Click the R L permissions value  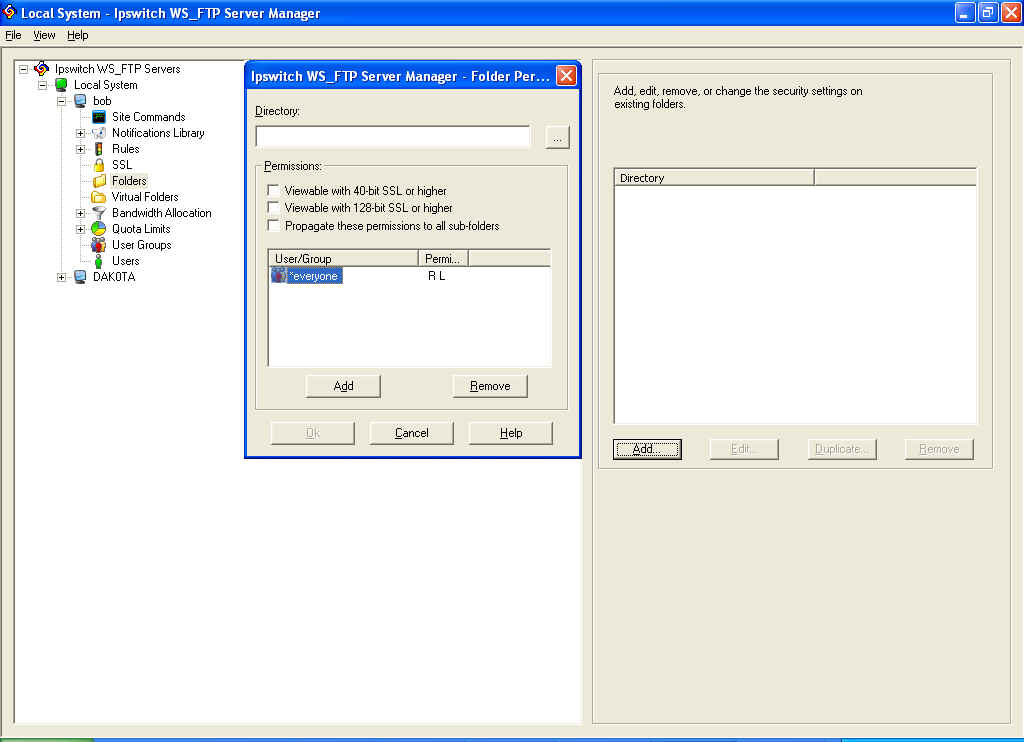pos(436,276)
